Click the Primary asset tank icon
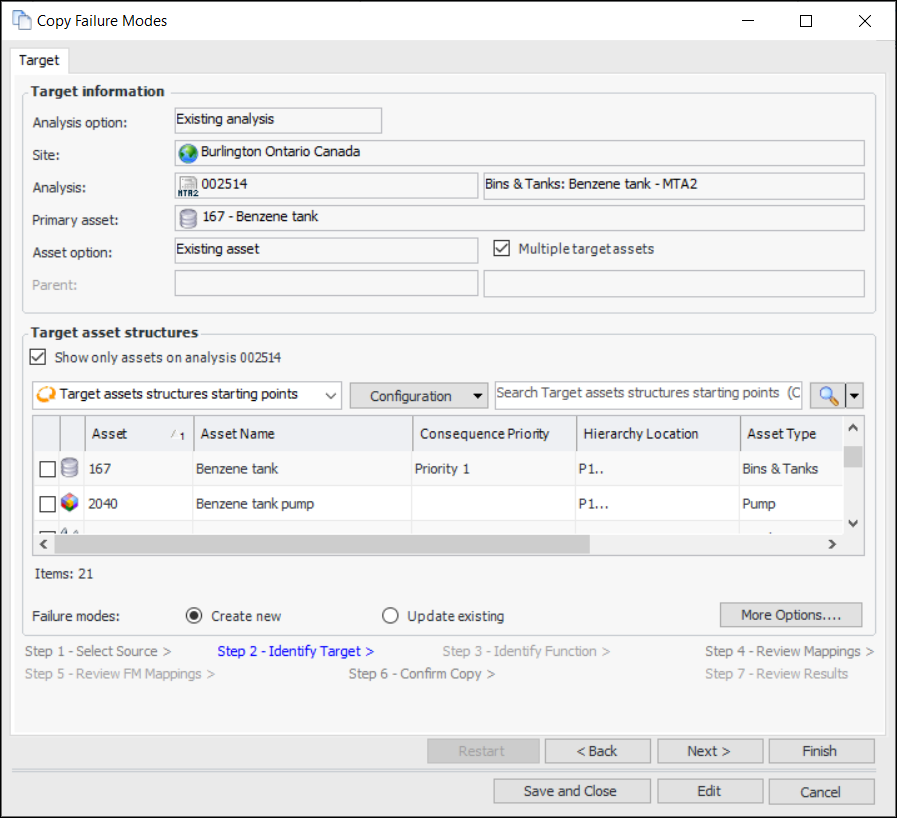 [x=188, y=218]
